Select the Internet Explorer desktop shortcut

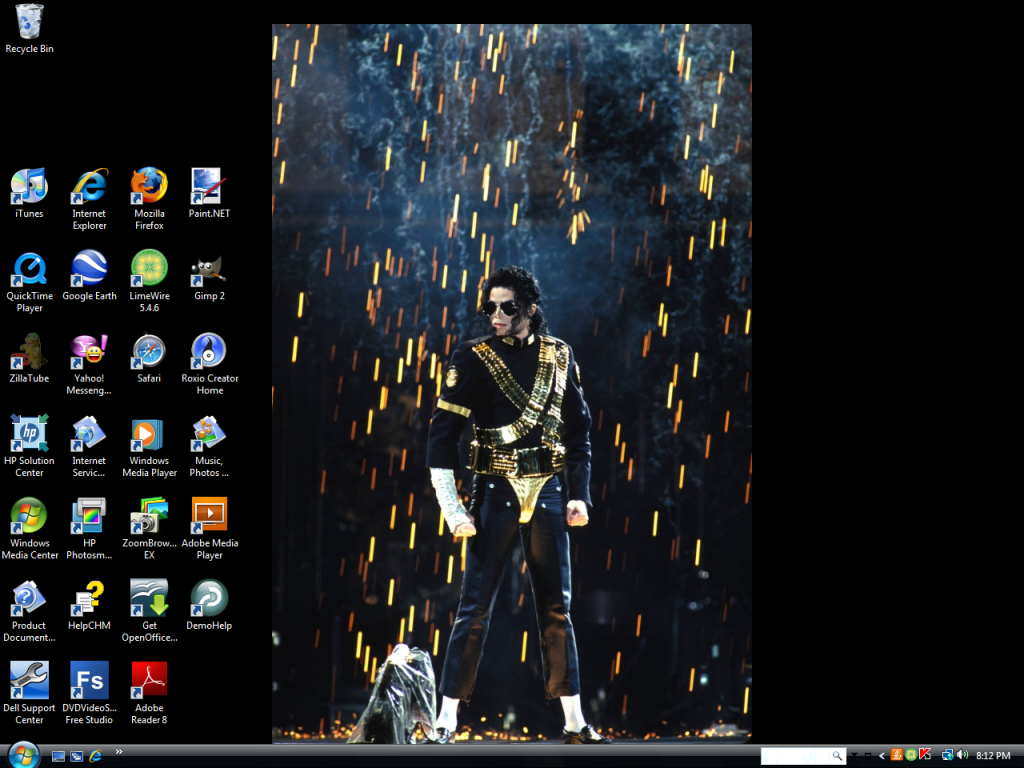(x=89, y=199)
